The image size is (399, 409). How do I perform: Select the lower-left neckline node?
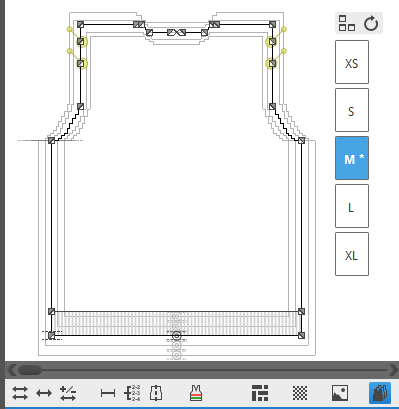click(149, 32)
